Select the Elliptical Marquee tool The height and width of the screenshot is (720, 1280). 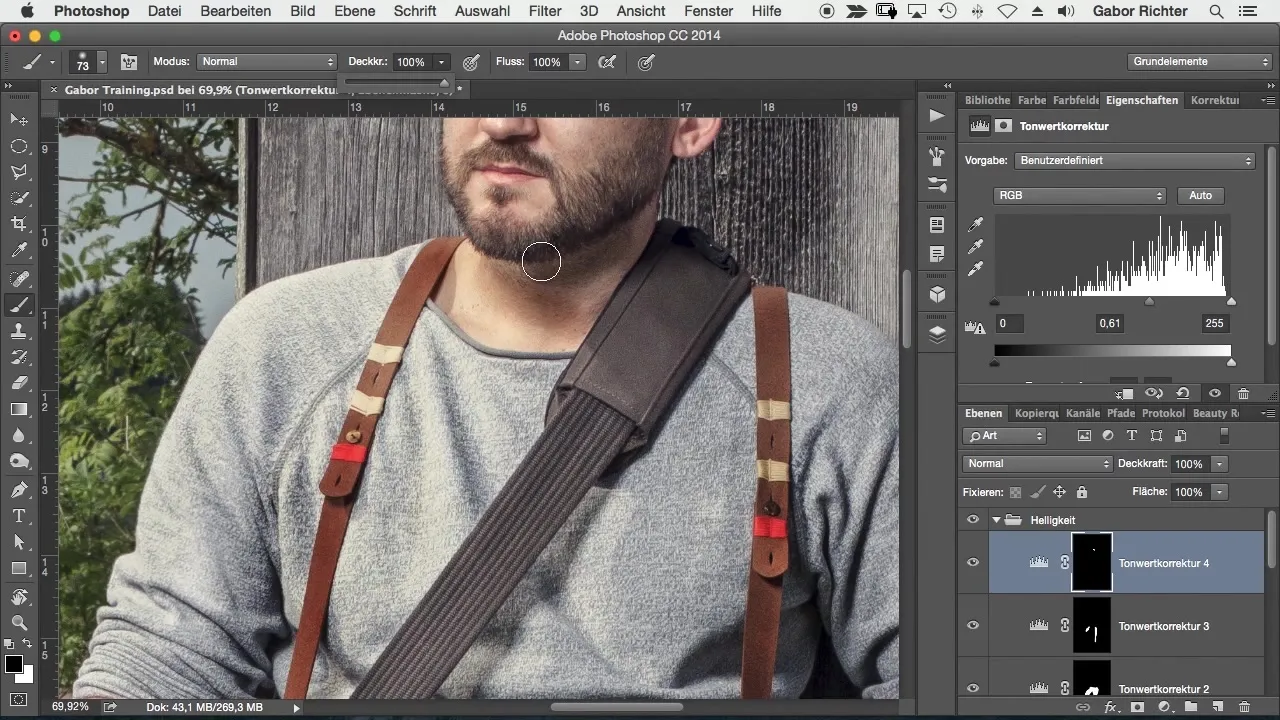pos(18,146)
